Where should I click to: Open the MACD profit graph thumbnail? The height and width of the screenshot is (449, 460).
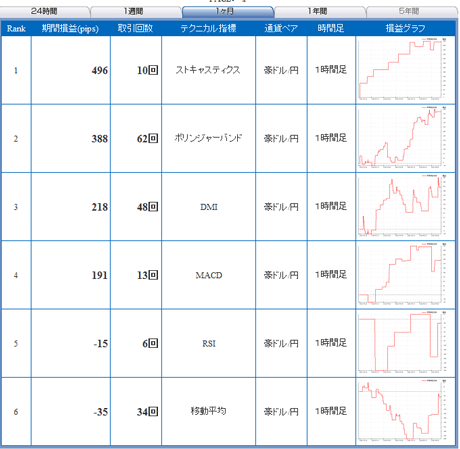pyautogui.click(x=402, y=274)
